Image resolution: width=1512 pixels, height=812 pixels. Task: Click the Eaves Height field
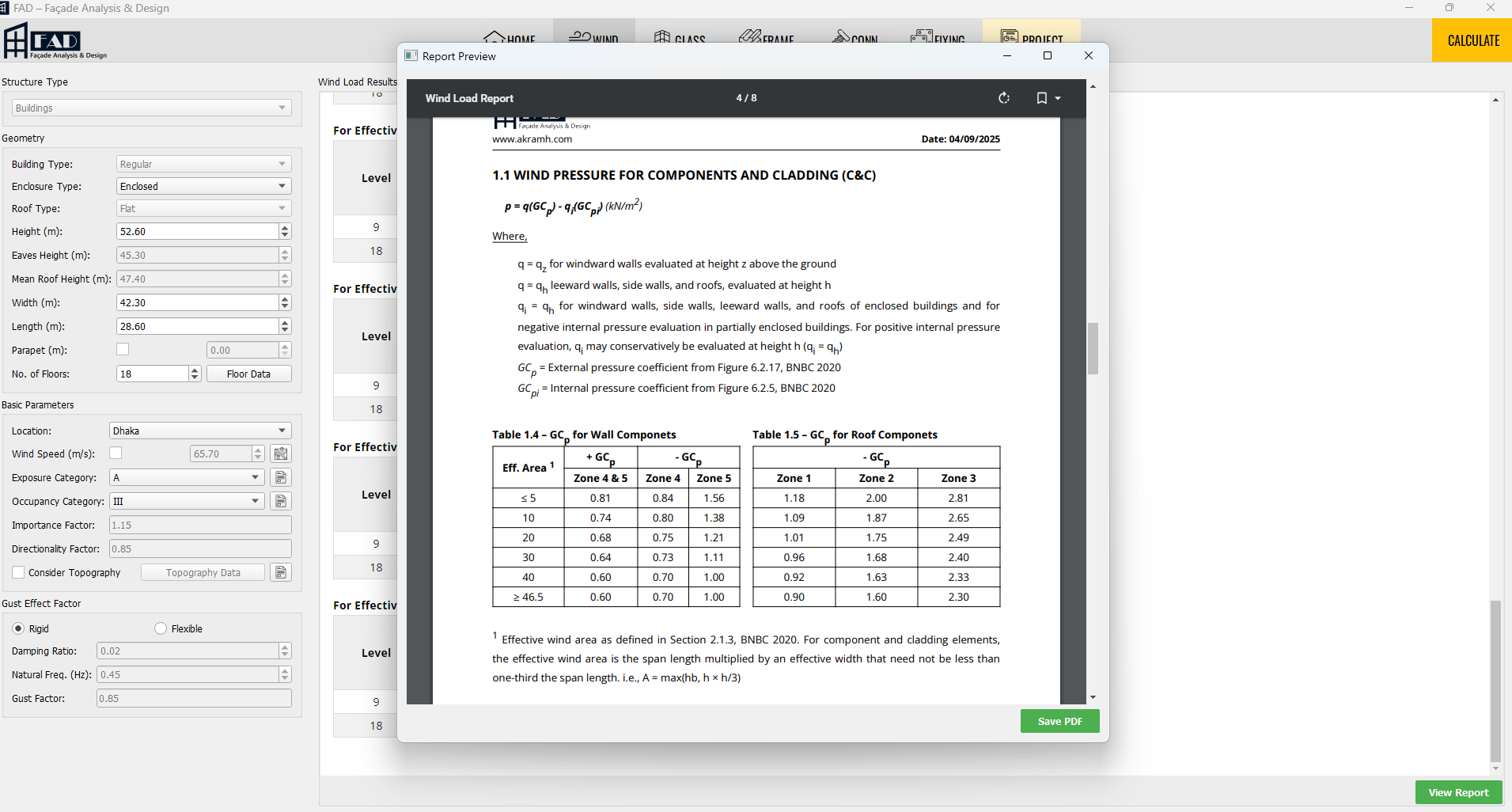click(198, 255)
